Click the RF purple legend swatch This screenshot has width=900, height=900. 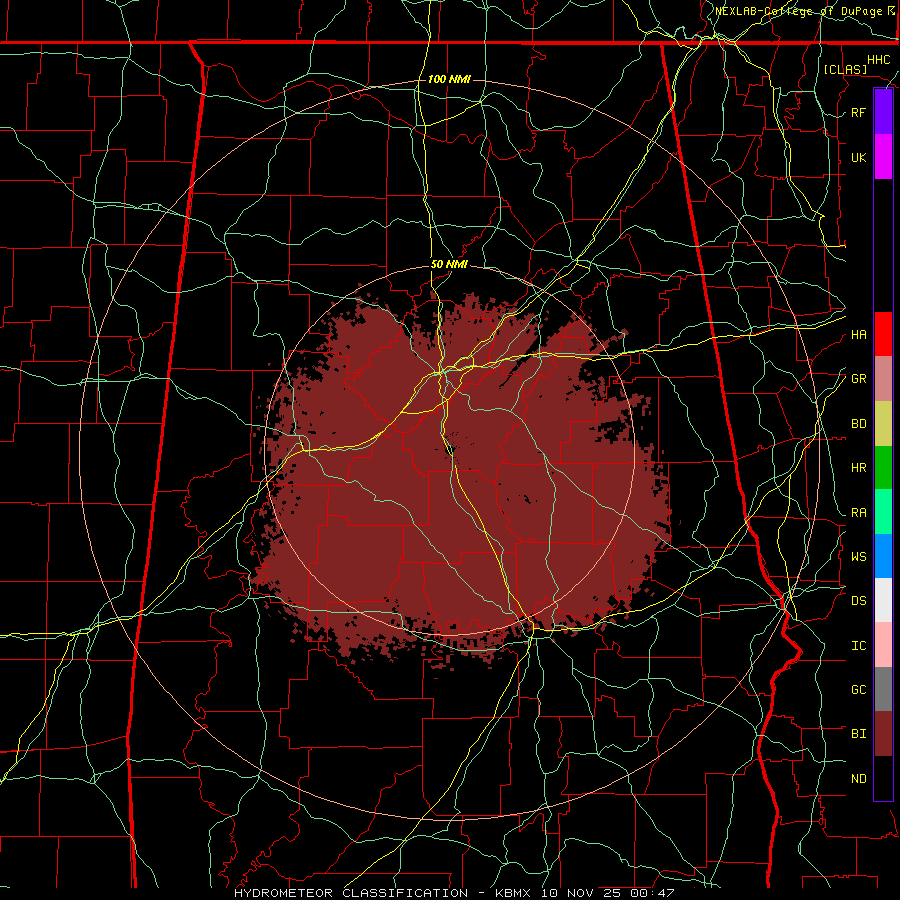click(883, 112)
